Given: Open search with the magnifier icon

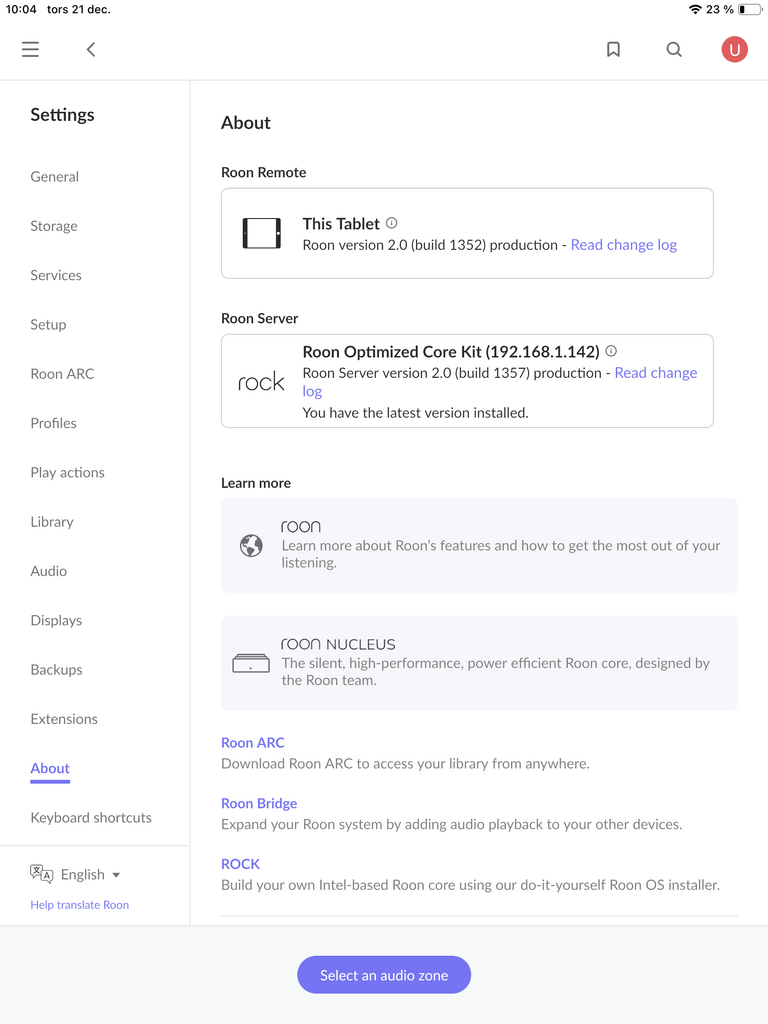Looking at the screenshot, I should click(674, 50).
